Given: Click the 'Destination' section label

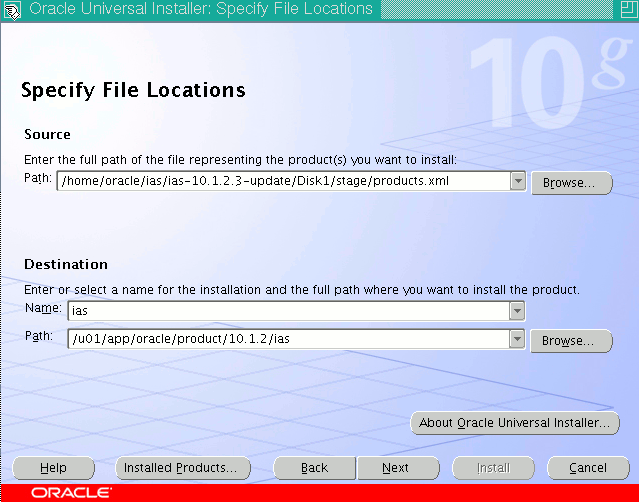Looking at the screenshot, I should click(66, 264).
